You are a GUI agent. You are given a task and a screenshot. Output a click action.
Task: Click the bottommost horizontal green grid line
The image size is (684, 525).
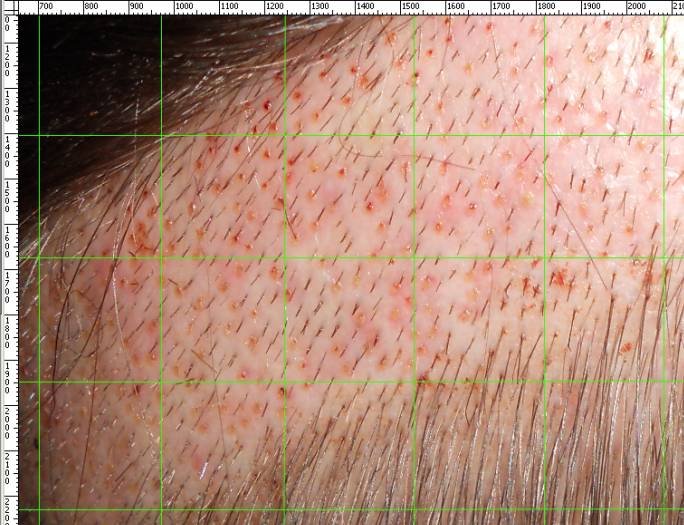click(350, 509)
